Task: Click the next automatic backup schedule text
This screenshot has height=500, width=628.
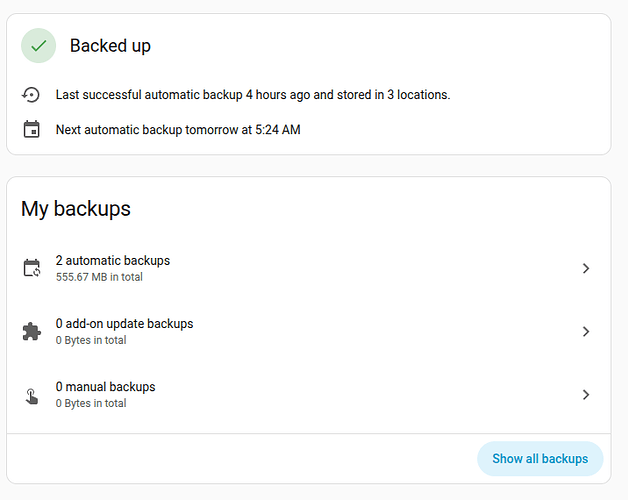Action: coord(178,129)
